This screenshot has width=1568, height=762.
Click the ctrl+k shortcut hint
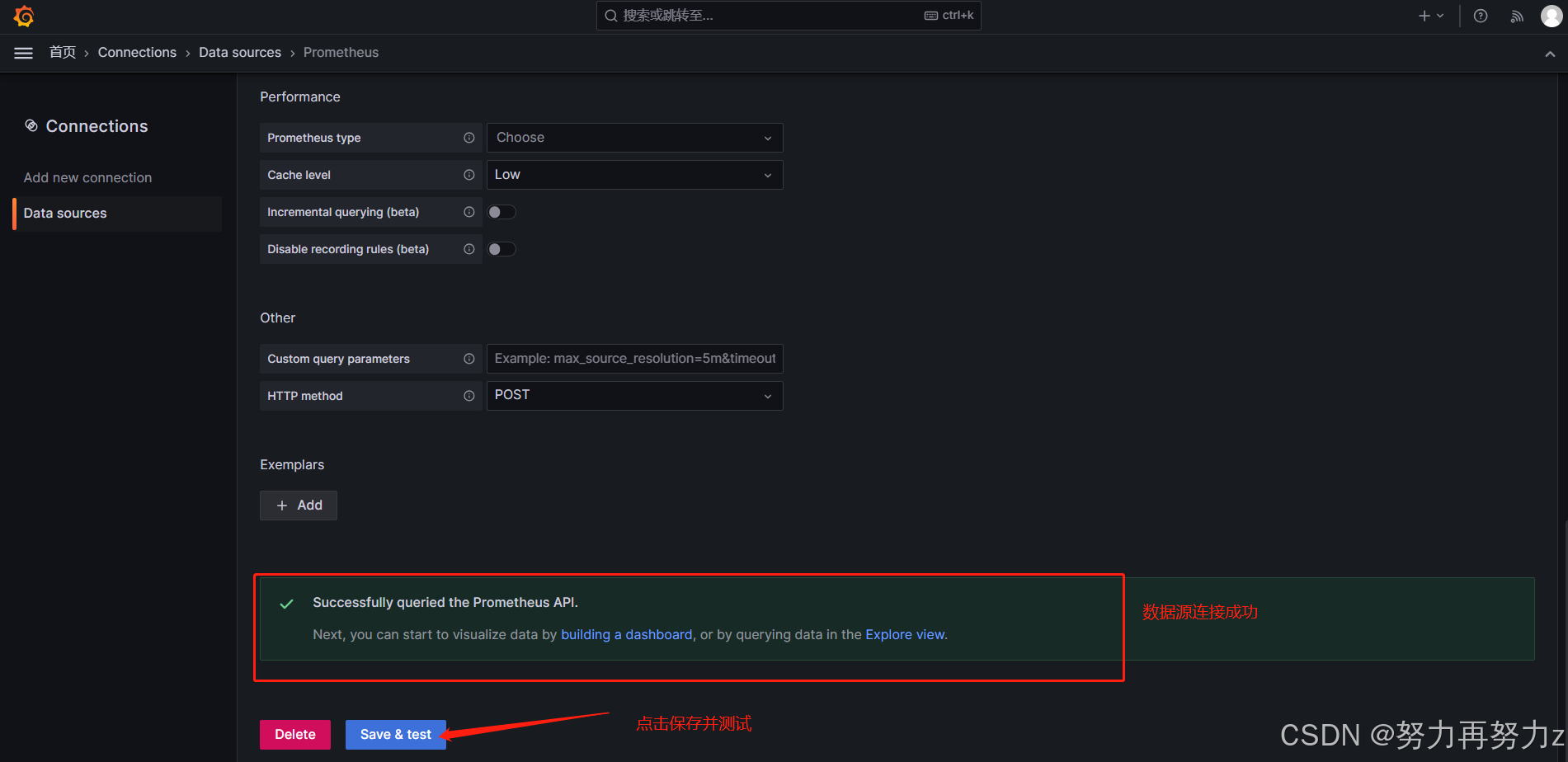[949, 16]
